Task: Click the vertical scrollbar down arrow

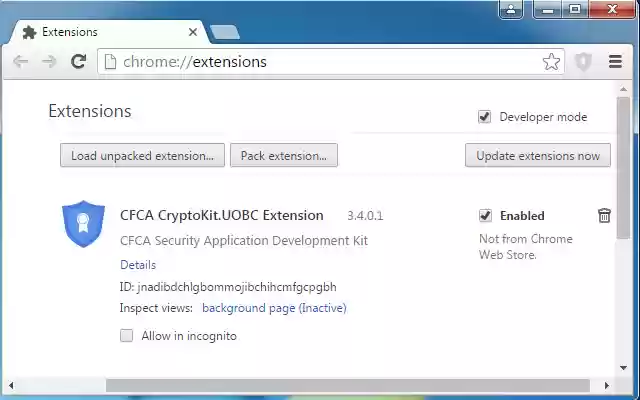Action: click(x=623, y=368)
